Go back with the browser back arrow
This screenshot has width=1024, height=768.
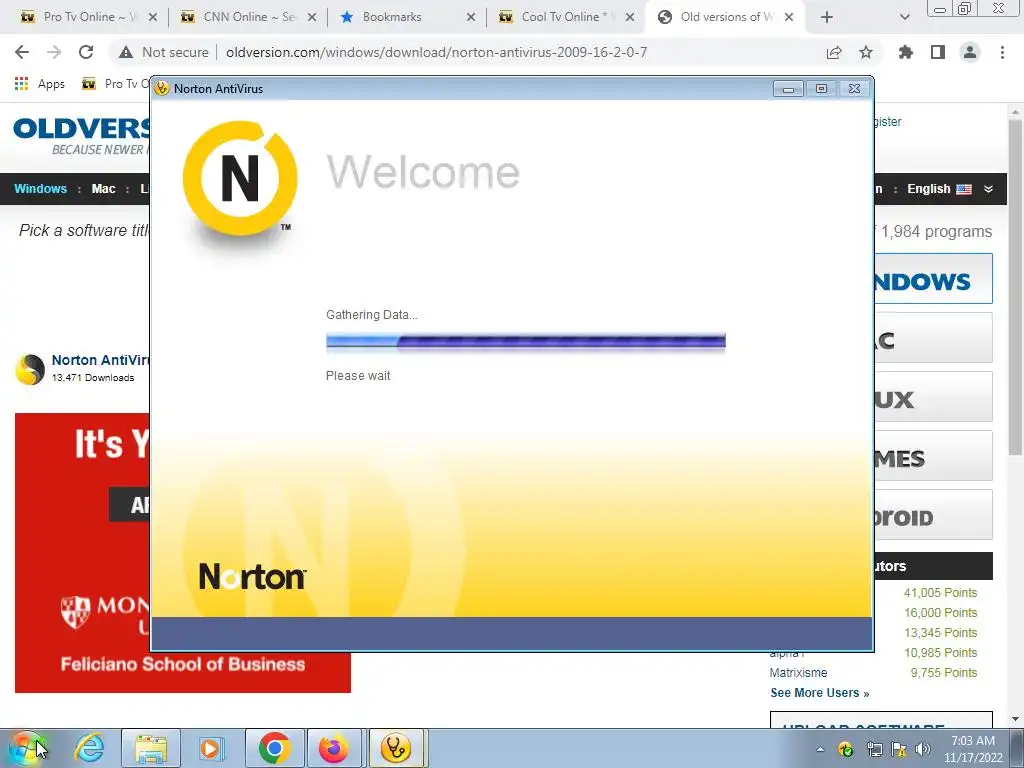(22, 52)
